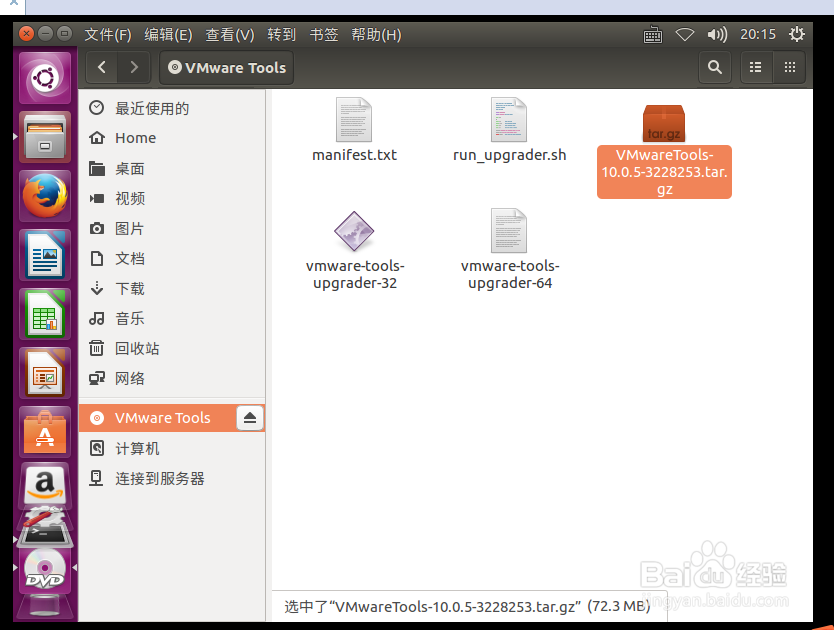Select the vmware-tools-upgrader-64 file

(510, 250)
